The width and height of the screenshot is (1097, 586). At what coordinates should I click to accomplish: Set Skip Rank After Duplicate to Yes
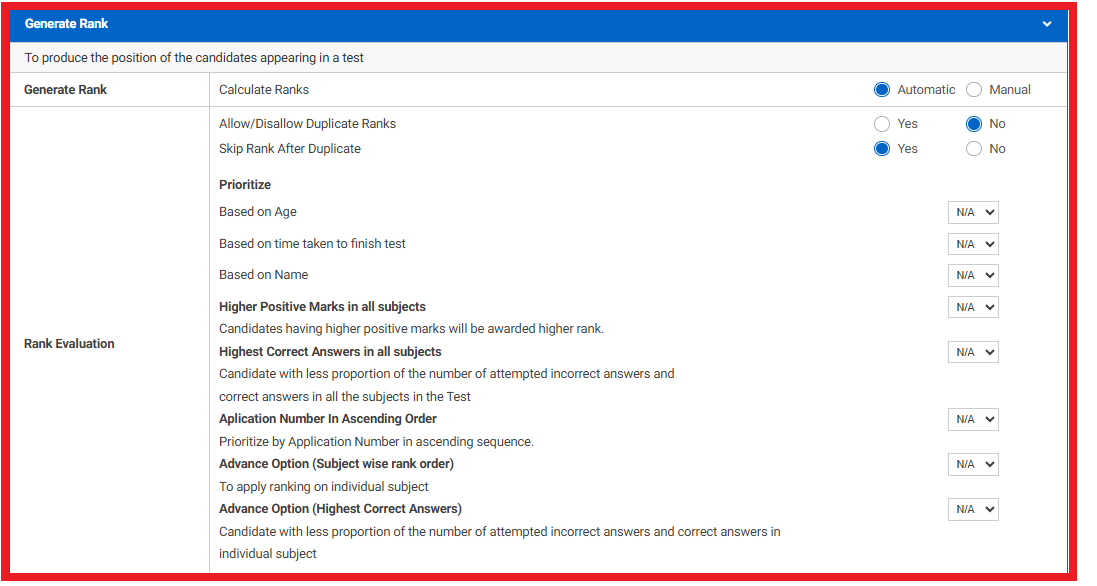(x=881, y=149)
